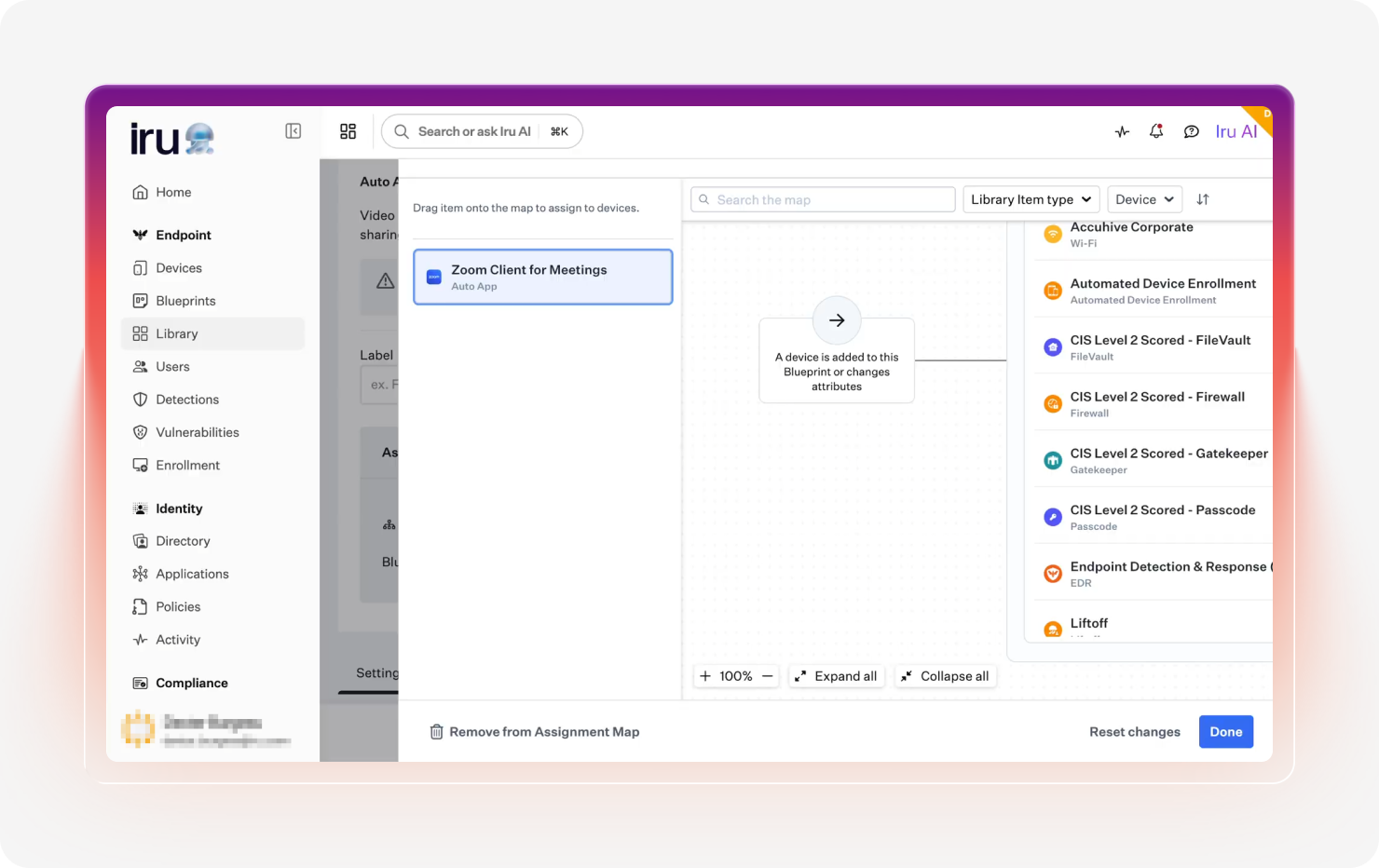Viewport: 1379px width, 868px height.
Task: Click Remove from Assignment Map
Action: pyautogui.click(x=535, y=732)
